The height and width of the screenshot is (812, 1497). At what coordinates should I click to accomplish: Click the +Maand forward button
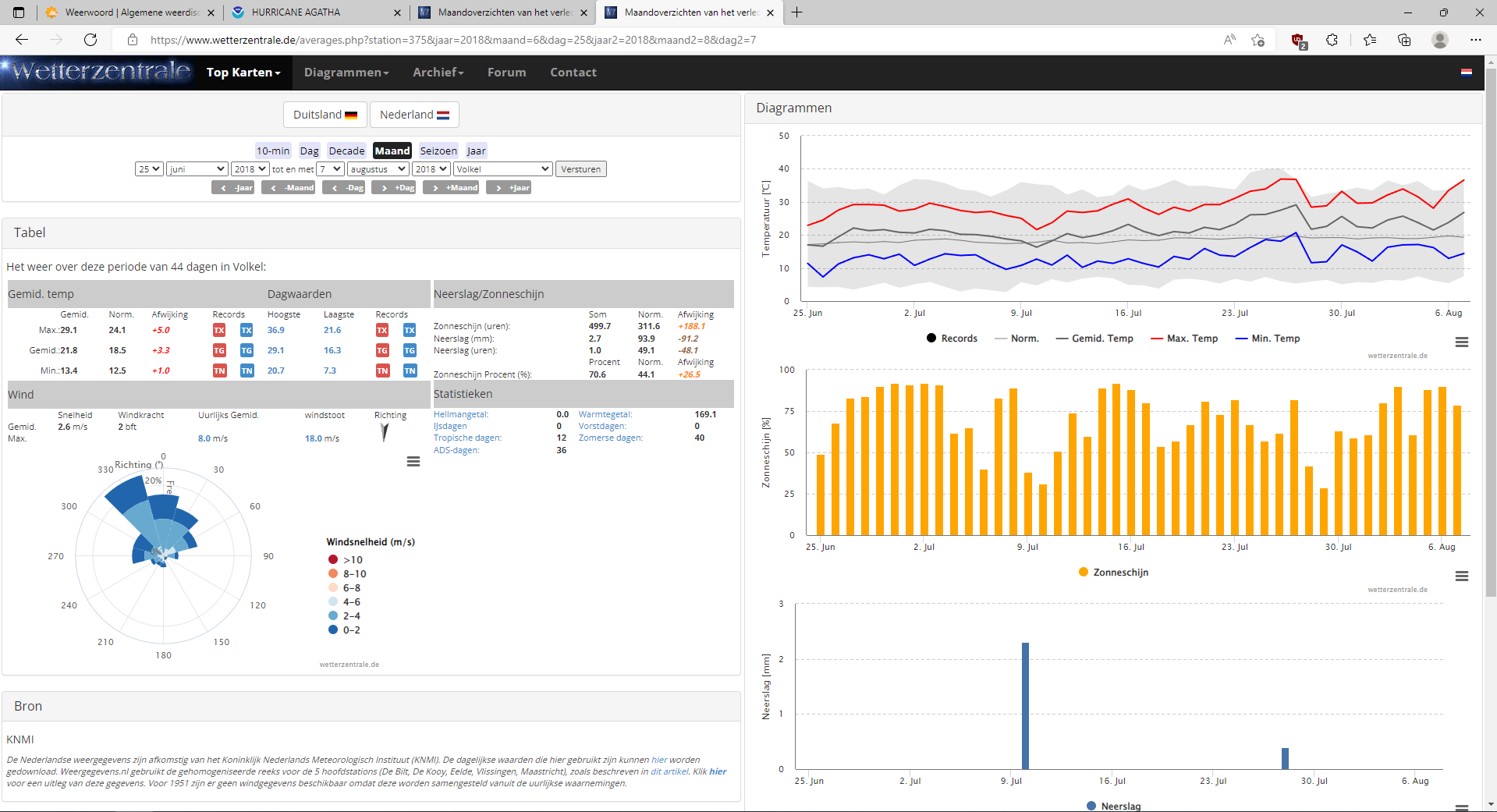pyautogui.click(x=451, y=188)
